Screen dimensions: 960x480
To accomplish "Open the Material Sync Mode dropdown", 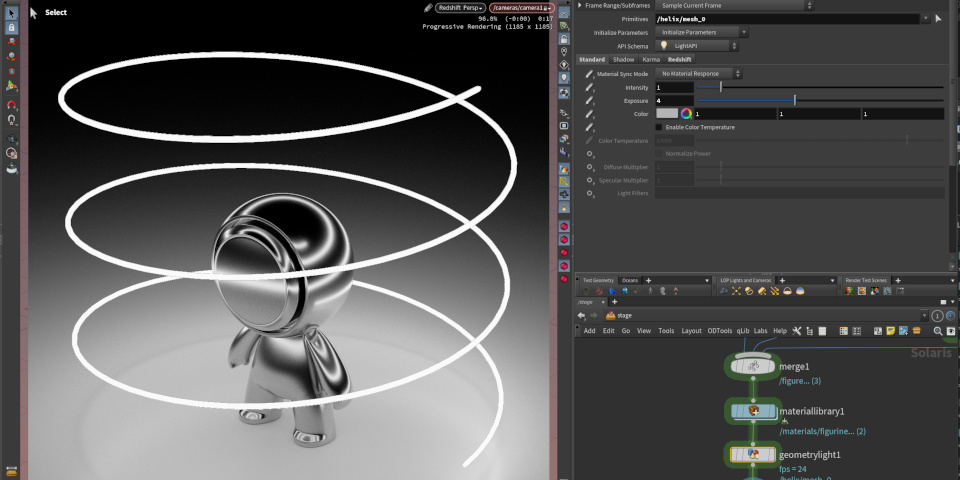I will coord(698,74).
